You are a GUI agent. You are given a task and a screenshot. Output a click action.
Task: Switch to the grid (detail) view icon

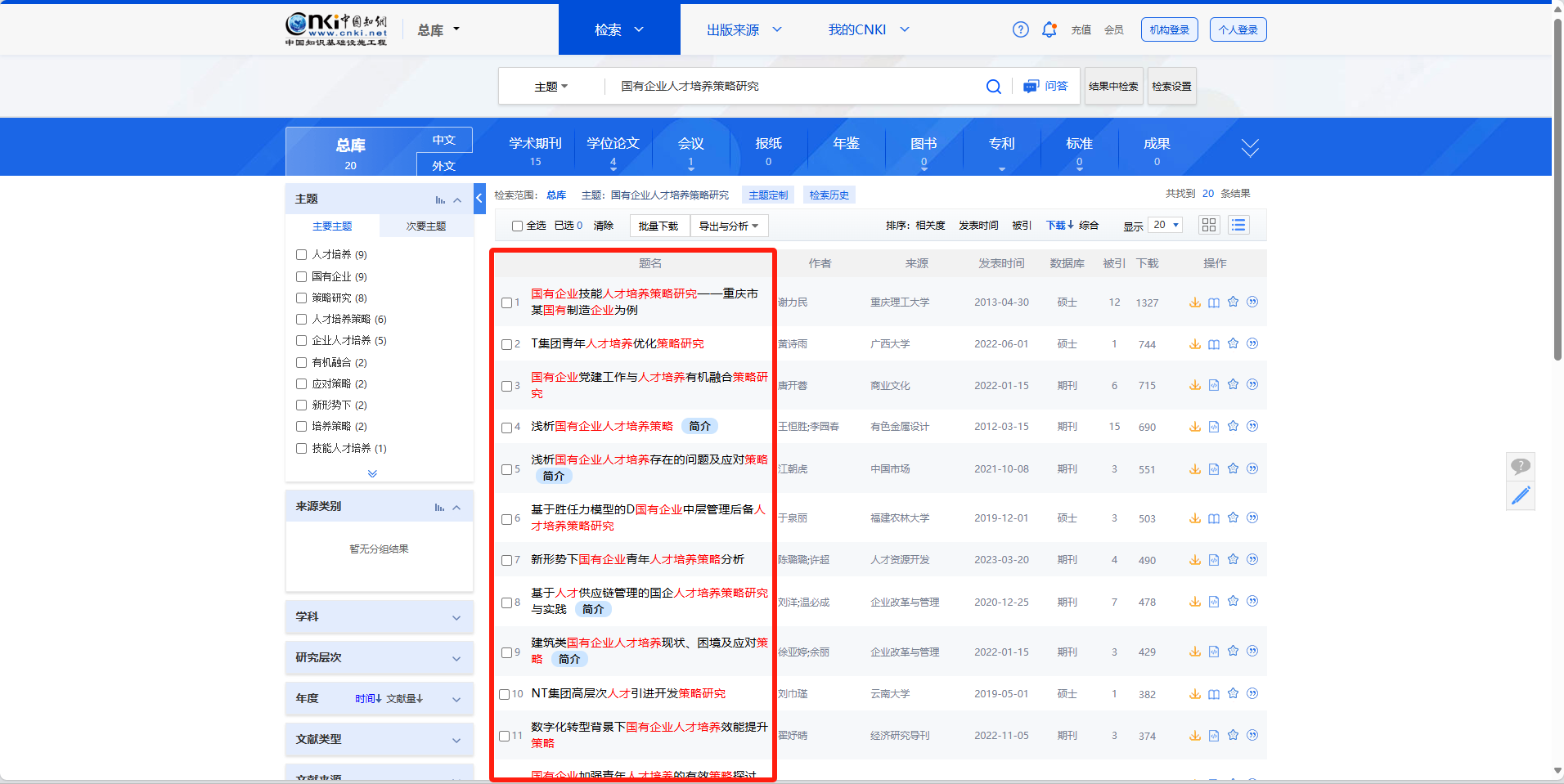click(x=1209, y=225)
